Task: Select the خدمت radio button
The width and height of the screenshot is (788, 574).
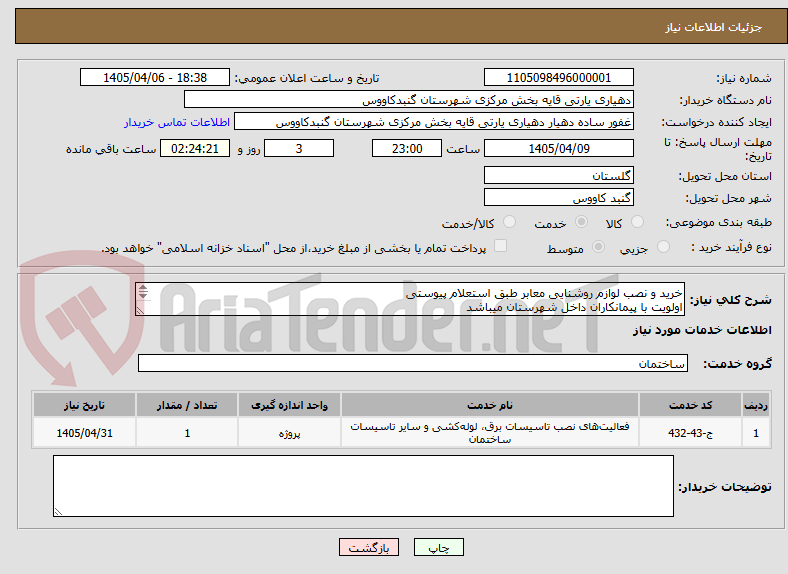Action: point(581,222)
